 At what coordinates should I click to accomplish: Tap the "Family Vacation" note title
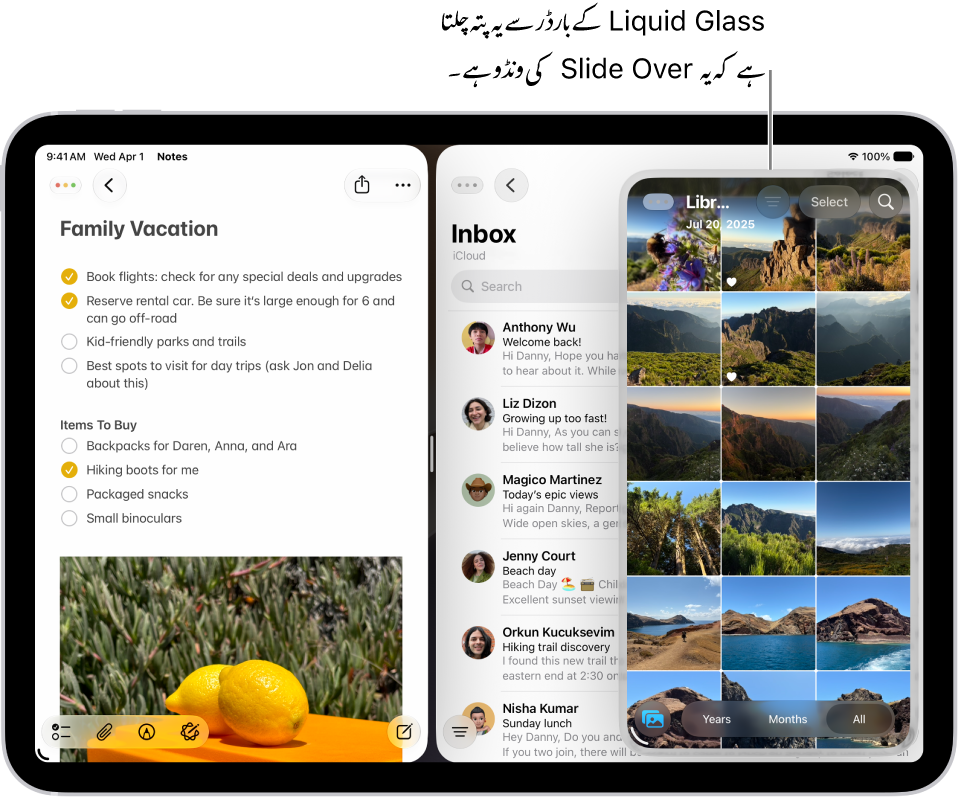(x=139, y=228)
